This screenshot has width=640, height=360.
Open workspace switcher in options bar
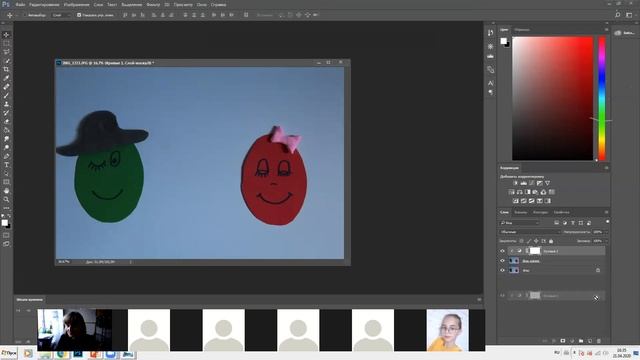tap(629, 15)
